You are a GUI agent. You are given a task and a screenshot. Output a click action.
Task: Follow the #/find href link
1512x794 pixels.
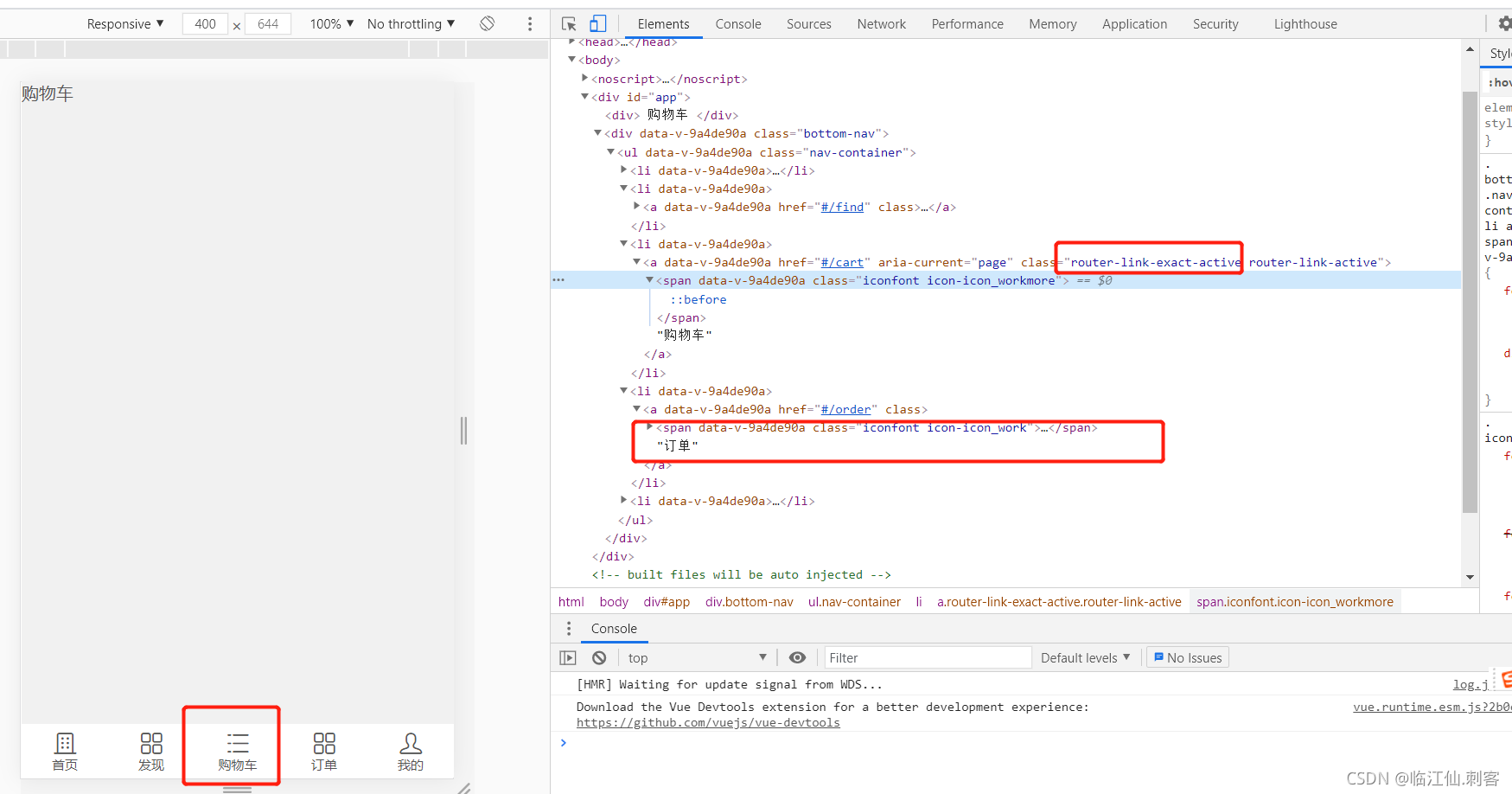[842, 207]
